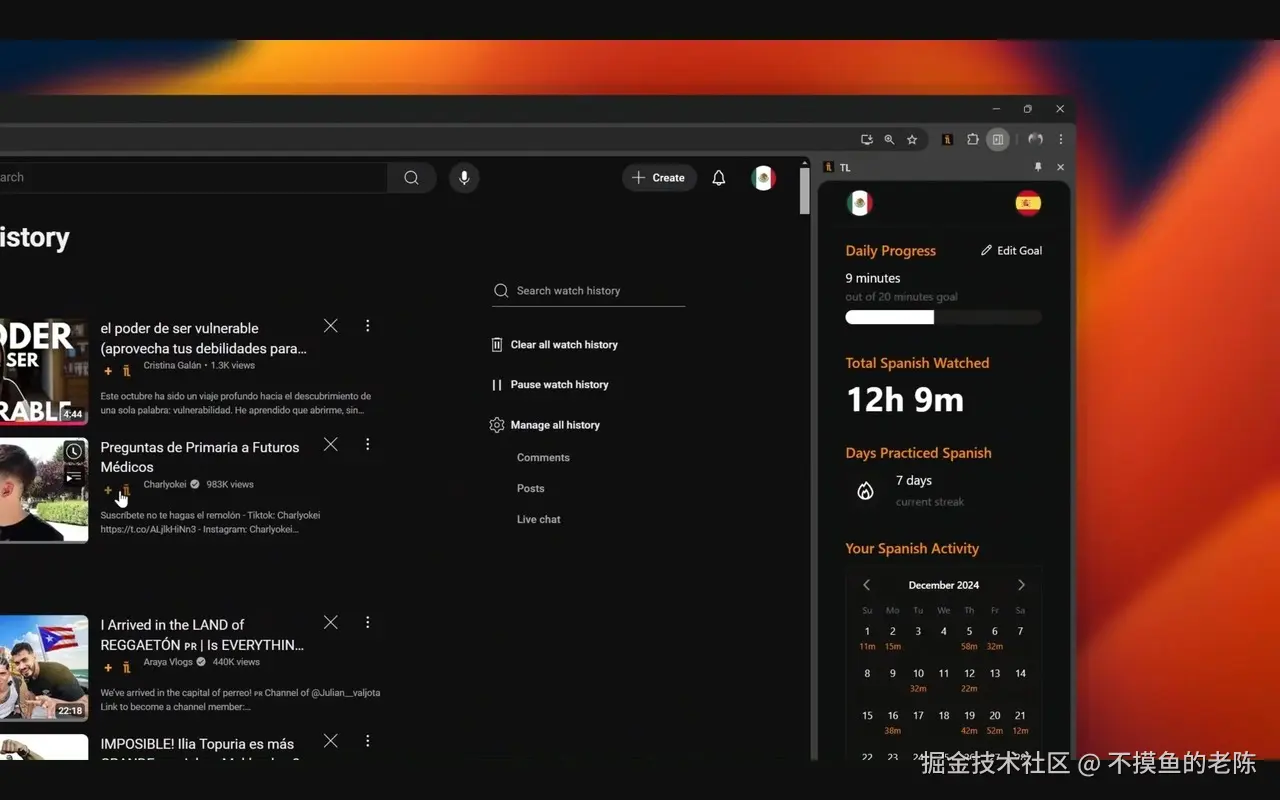Toggle the browser side panel button
This screenshot has width=1280, height=800.
pyautogui.click(x=997, y=140)
